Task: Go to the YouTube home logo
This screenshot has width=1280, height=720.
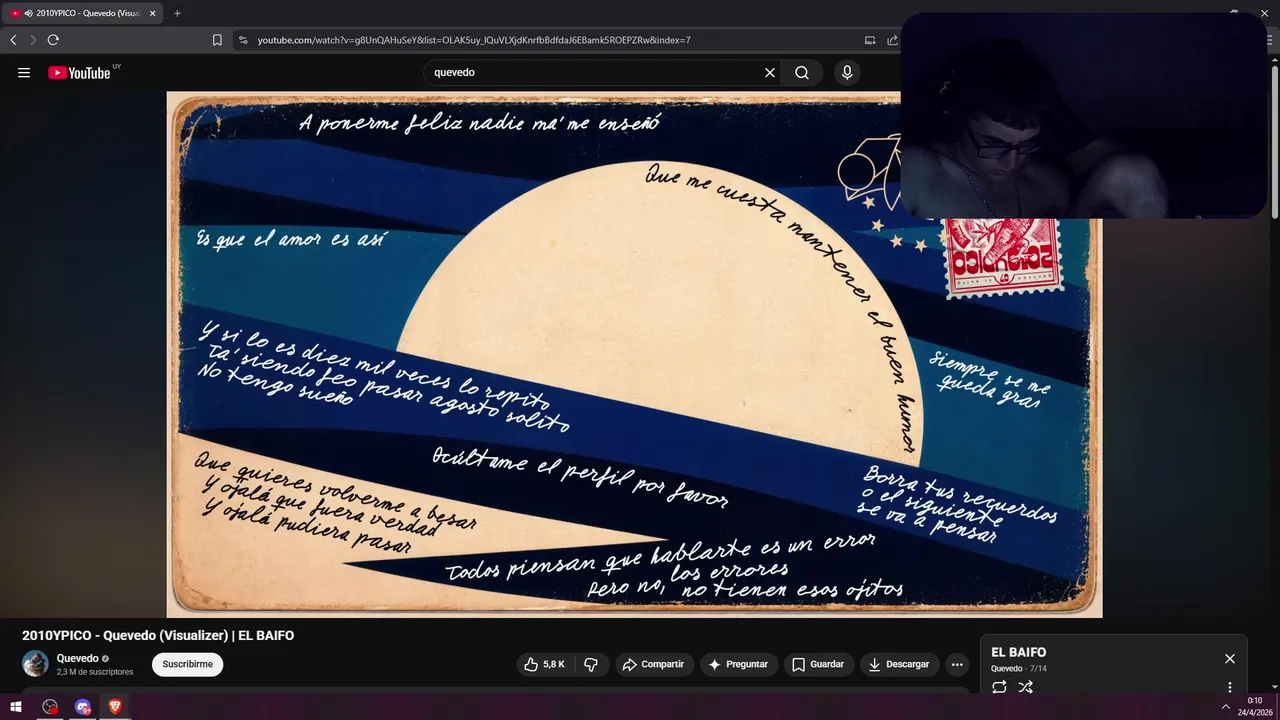Action: click(x=79, y=72)
